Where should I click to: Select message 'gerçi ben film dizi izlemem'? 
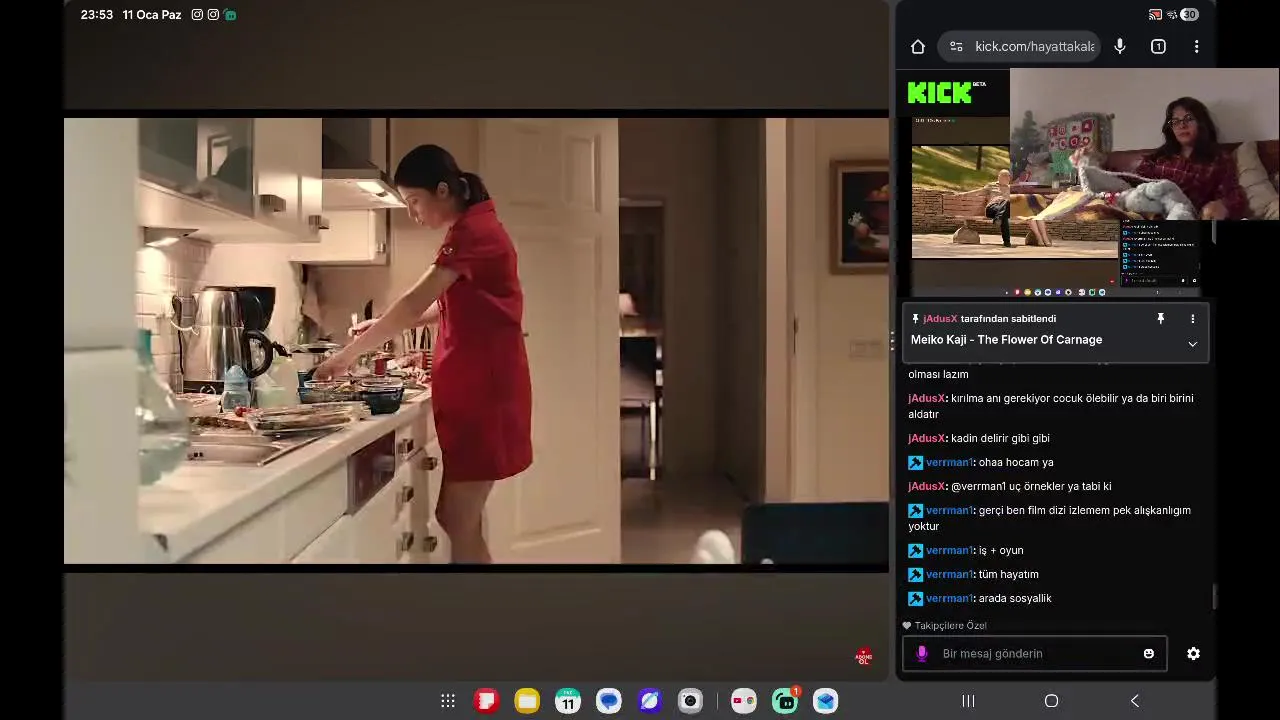(x=1050, y=518)
